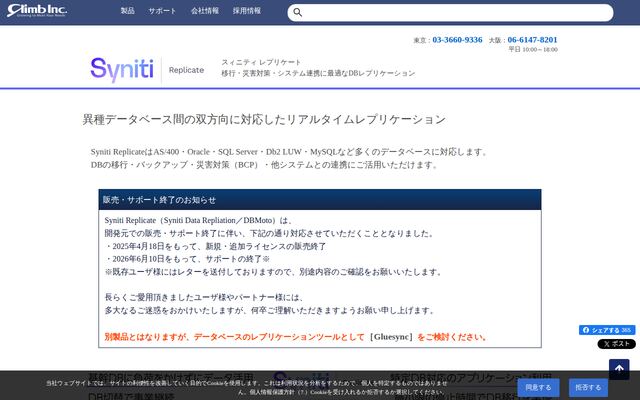Call Osaka number 06-6147-8201
This screenshot has width=640, height=400.
532,40
